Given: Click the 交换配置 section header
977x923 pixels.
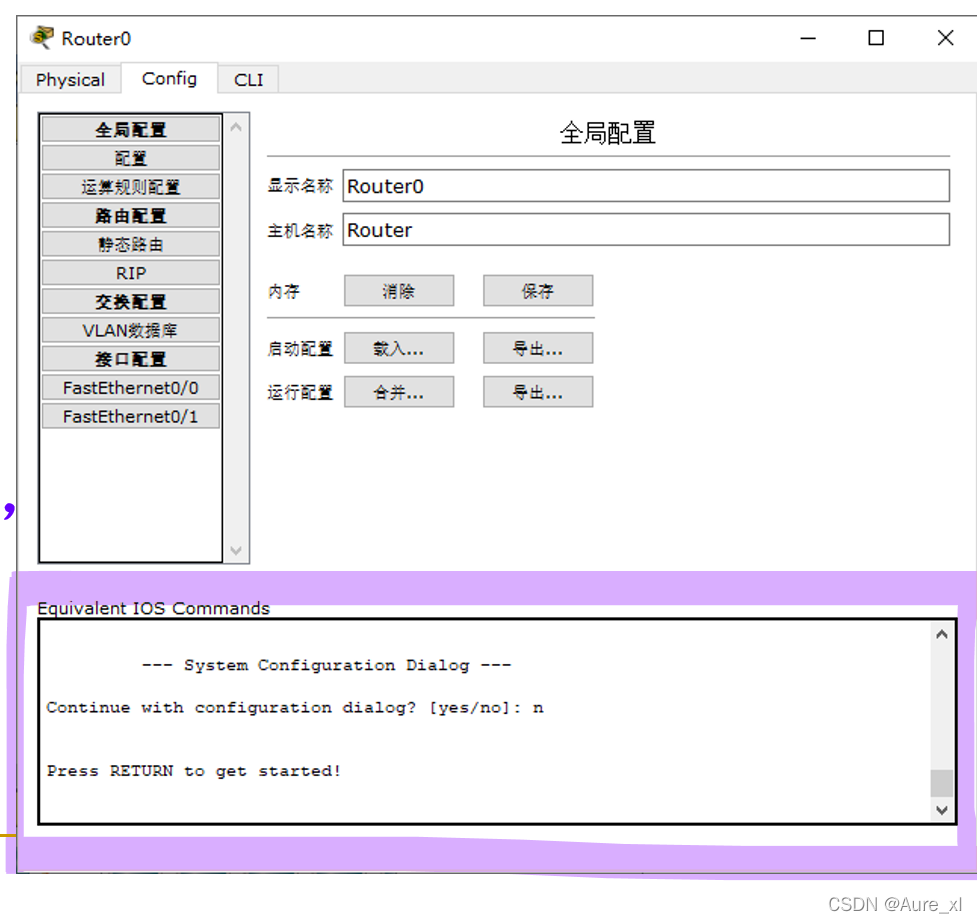Looking at the screenshot, I should click(131, 302).
